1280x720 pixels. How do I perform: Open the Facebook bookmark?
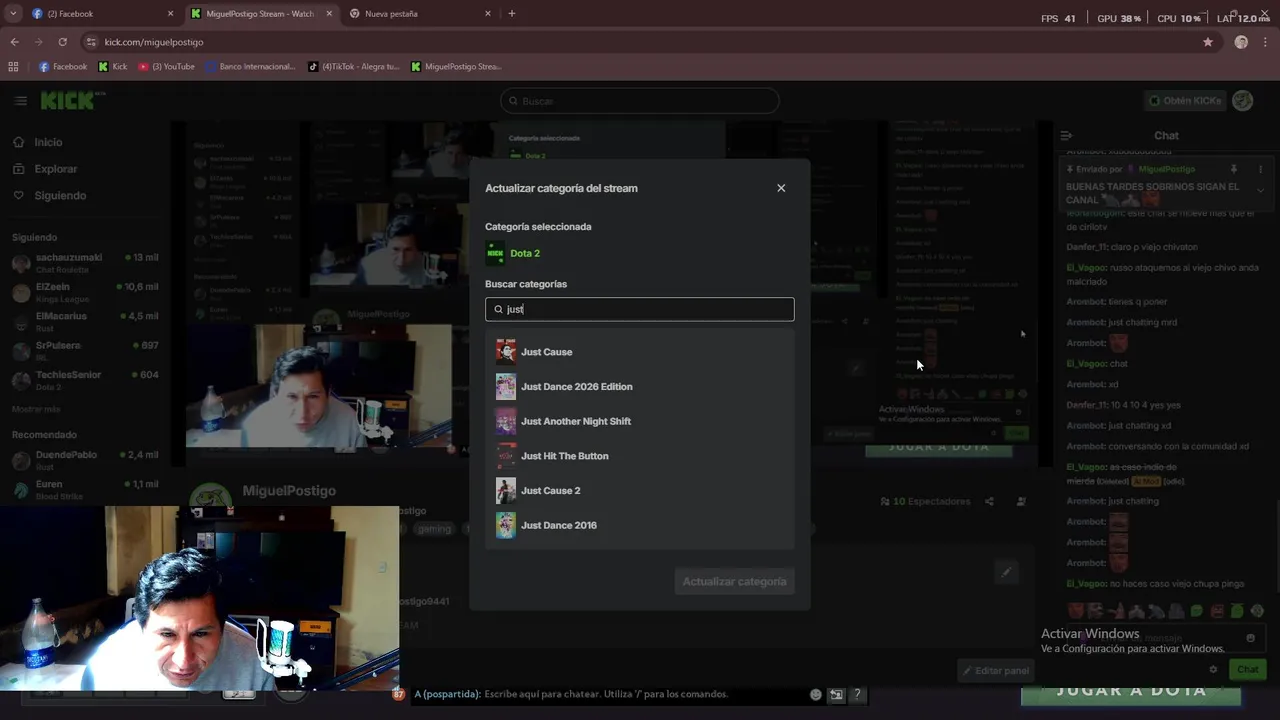click(x=63, y=67)
